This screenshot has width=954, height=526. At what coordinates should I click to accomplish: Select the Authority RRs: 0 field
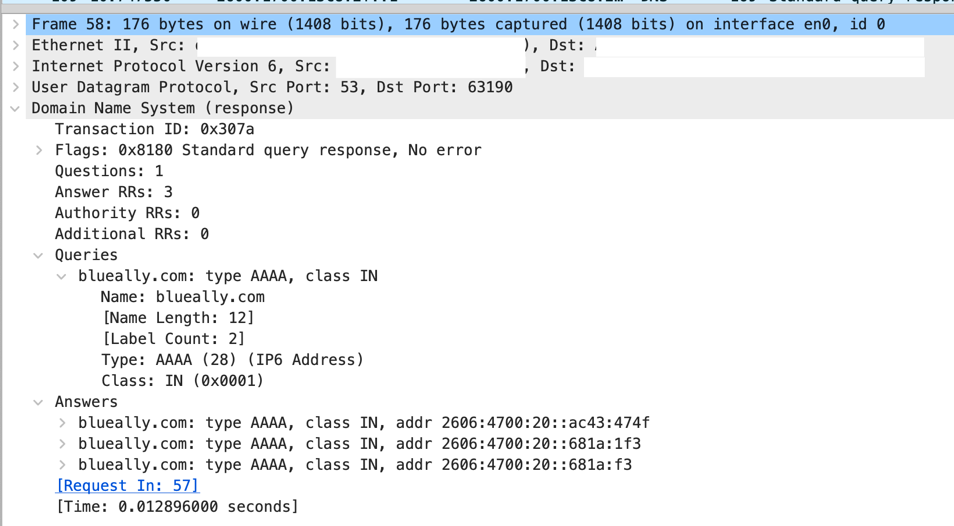tap(127, 213)
